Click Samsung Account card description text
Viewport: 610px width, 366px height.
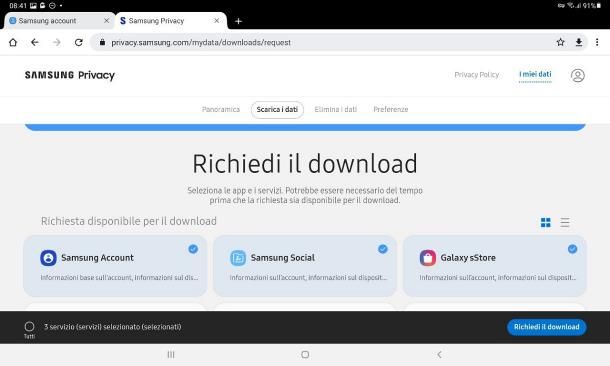pos(119,277)
